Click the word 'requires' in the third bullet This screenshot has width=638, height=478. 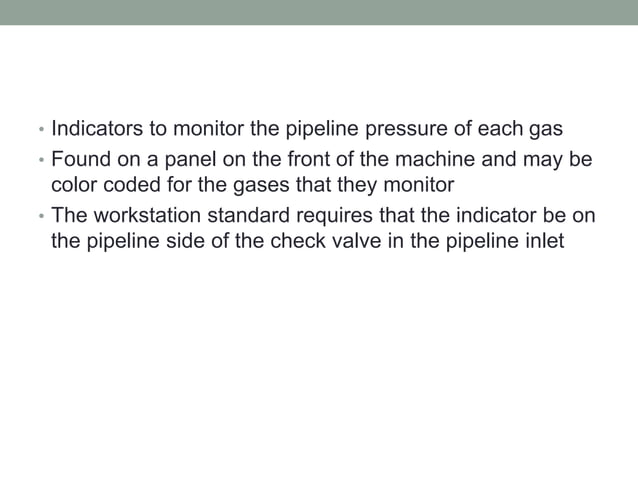pyautogui.click(x=334, y=216)
